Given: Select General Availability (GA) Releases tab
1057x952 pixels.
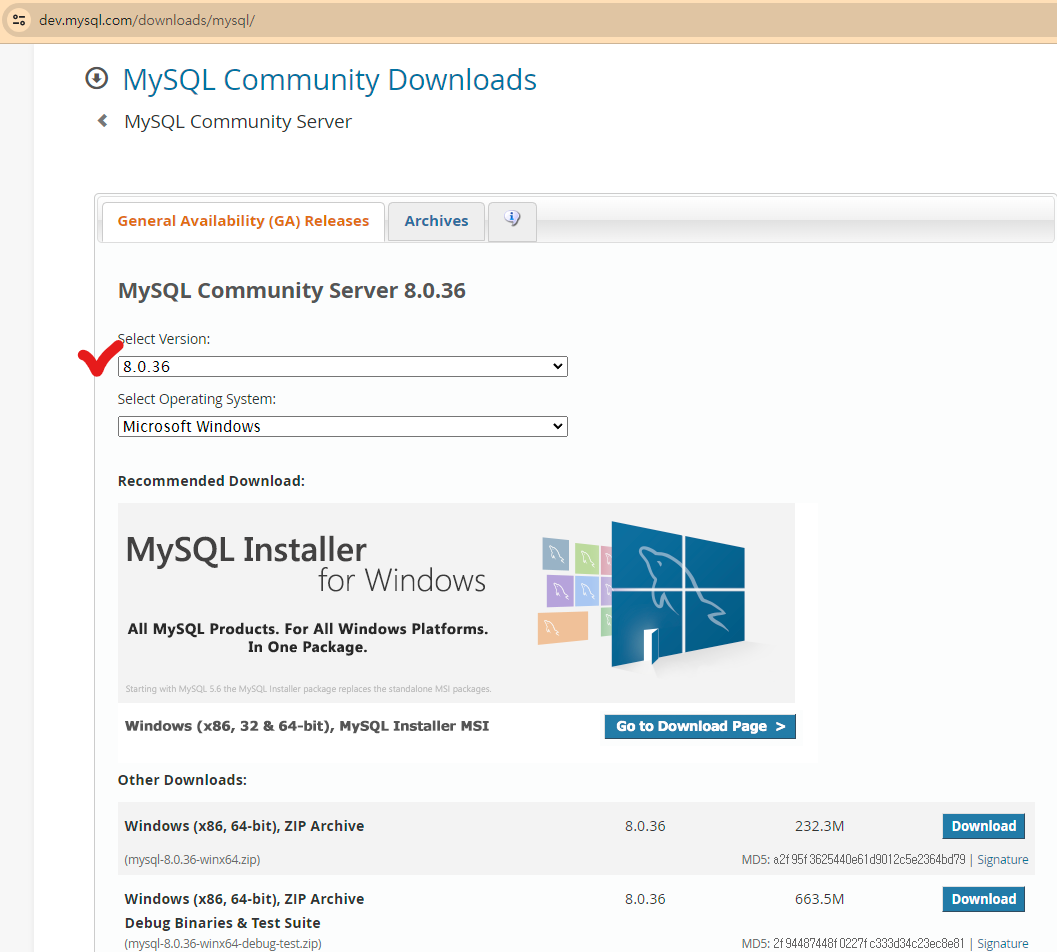Looking at the screenshot, I should point(243,221).
